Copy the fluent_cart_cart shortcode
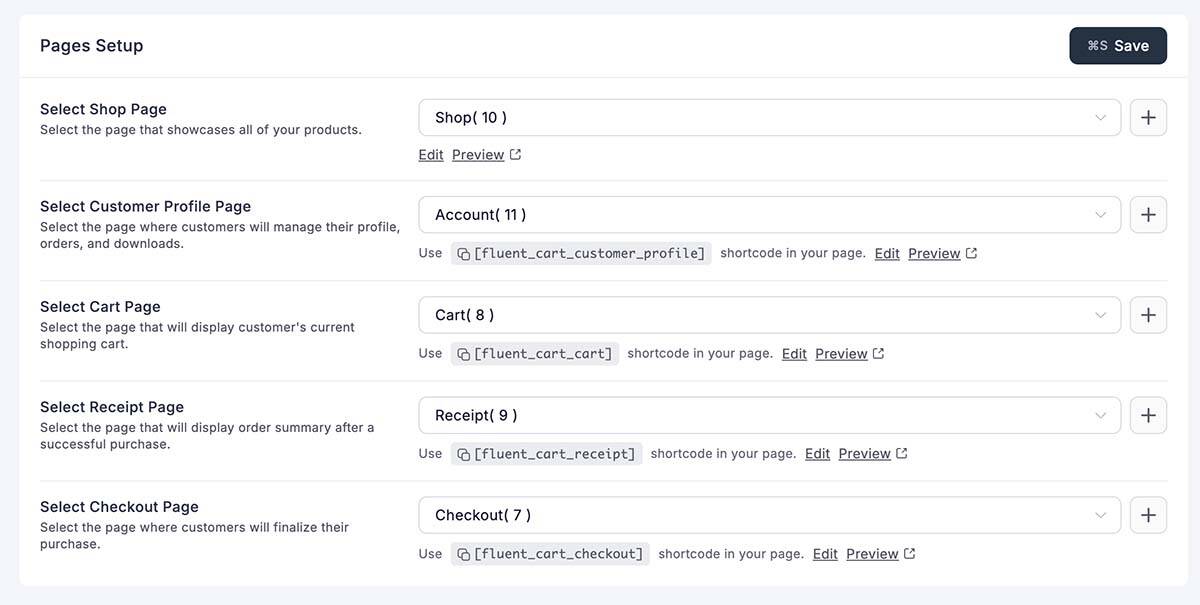 pyautogui.click(x=461, y=352)
